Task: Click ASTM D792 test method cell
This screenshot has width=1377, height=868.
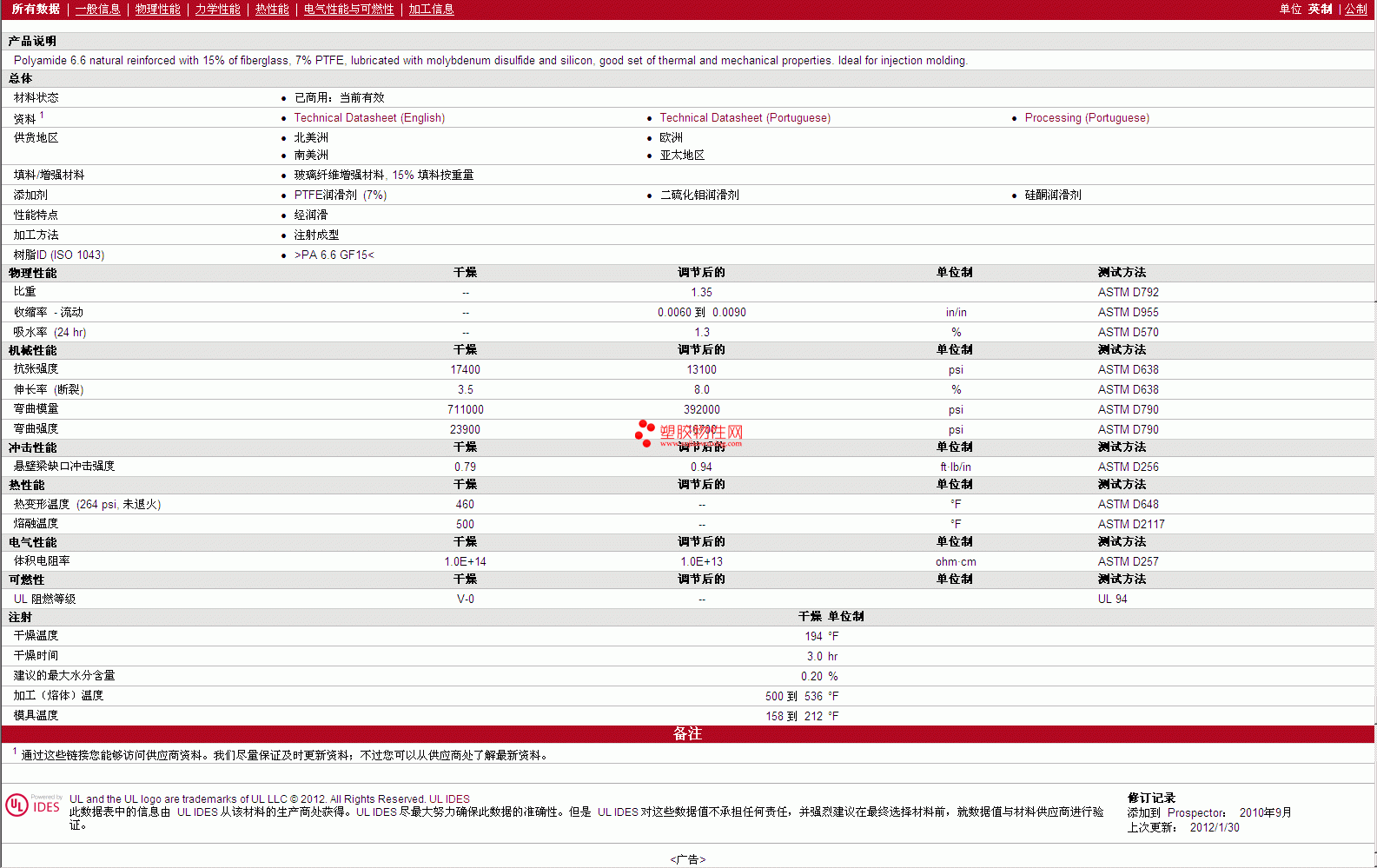Action: click(x=1128, y=292)
